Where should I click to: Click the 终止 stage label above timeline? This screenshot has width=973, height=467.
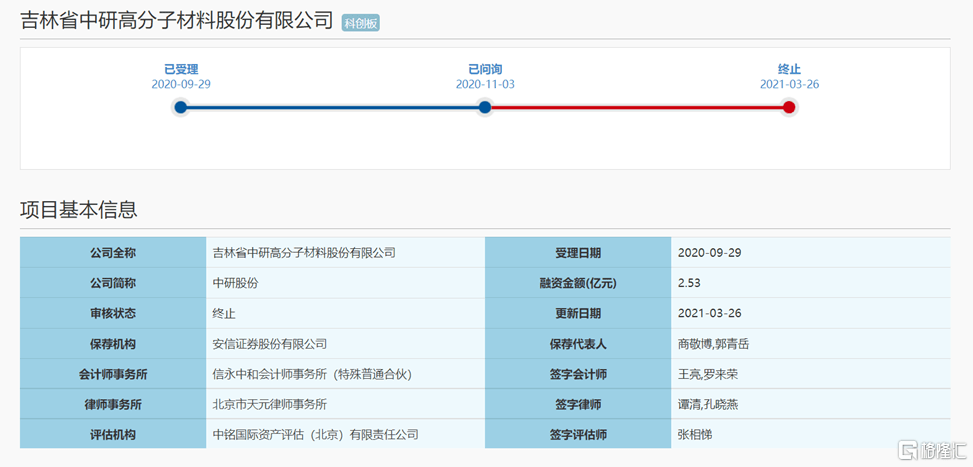[x=789, y=69]
